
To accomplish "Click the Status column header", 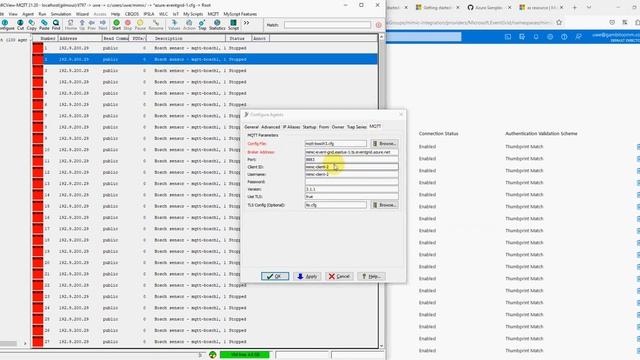I will pos(237,38).
